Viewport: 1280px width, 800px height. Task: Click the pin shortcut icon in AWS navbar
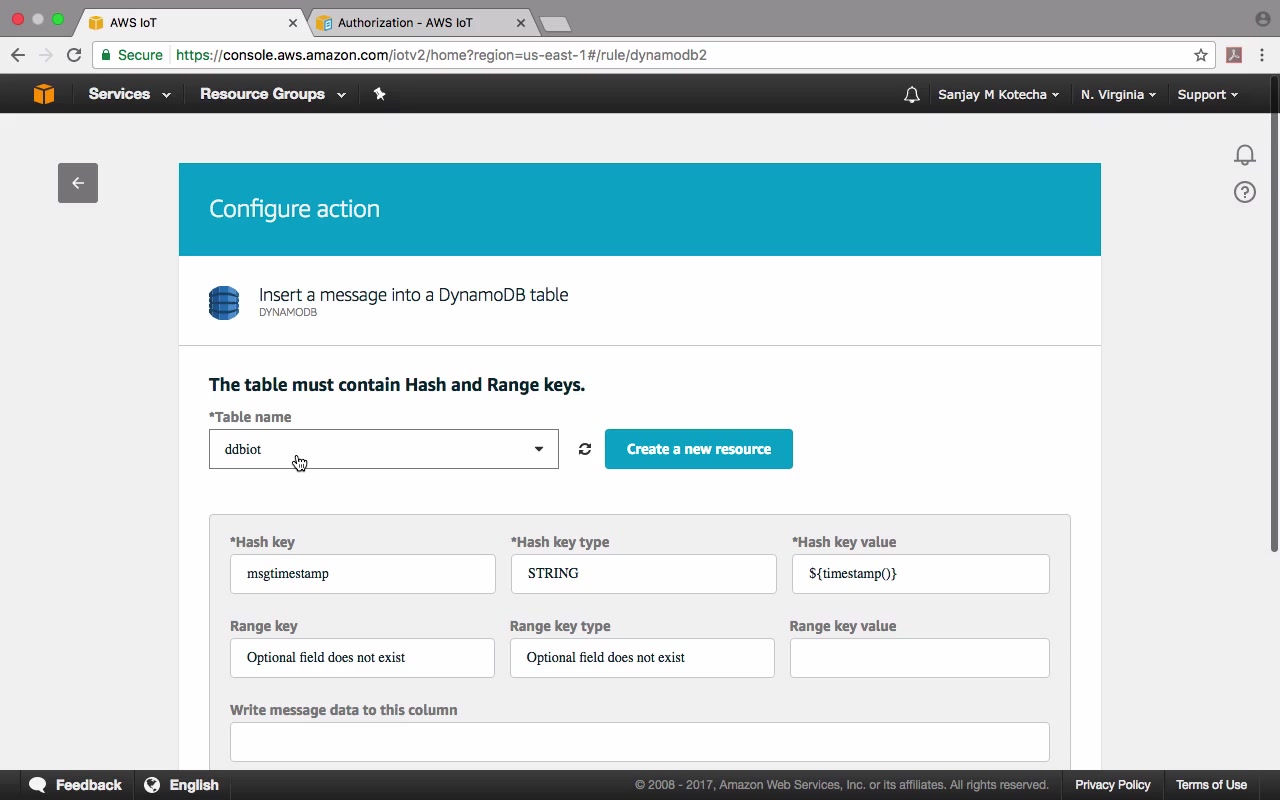pyautogui.click(x=379, y=94)
